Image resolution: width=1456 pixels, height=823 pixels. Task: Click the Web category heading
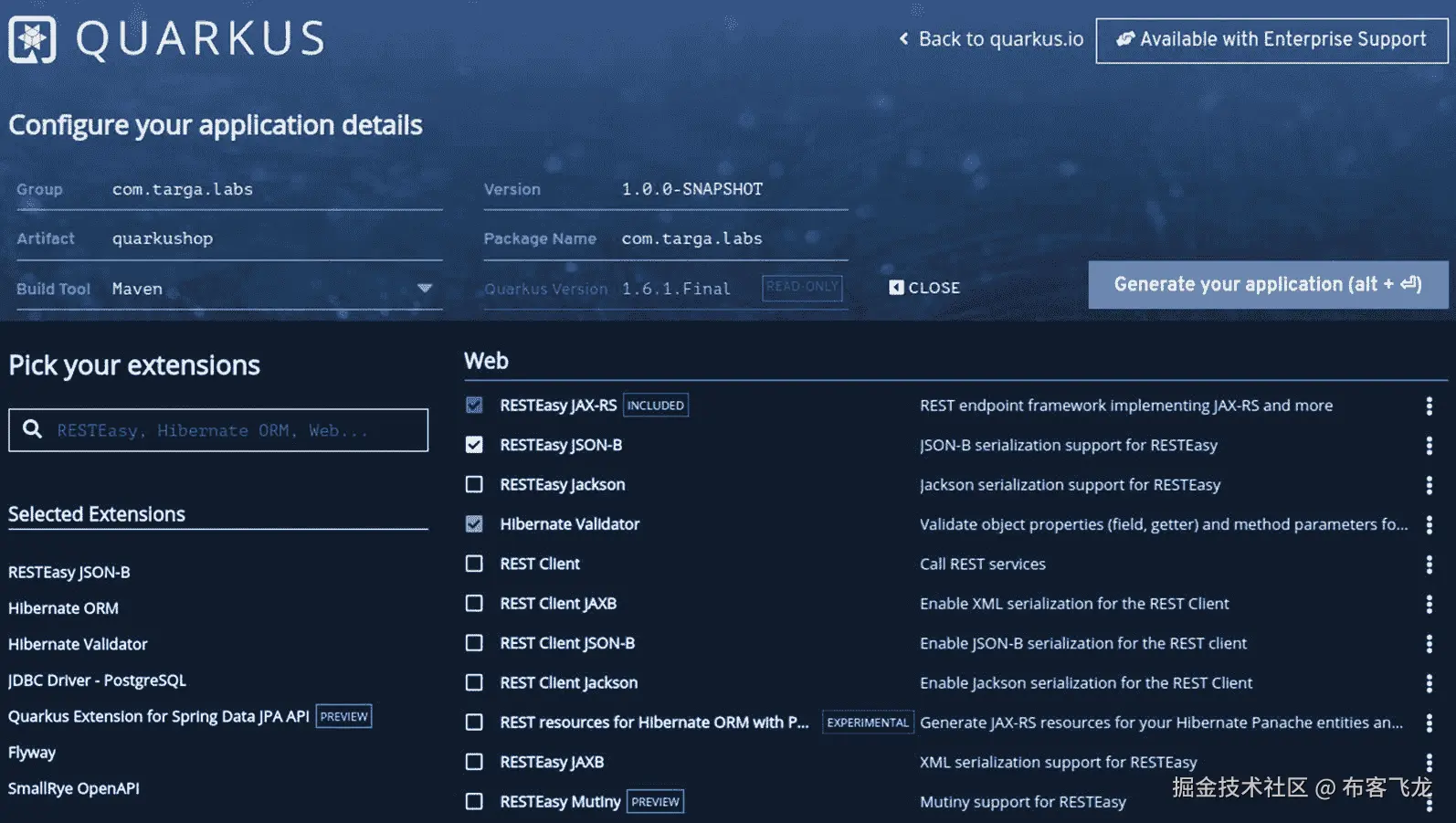pos(486,361)
